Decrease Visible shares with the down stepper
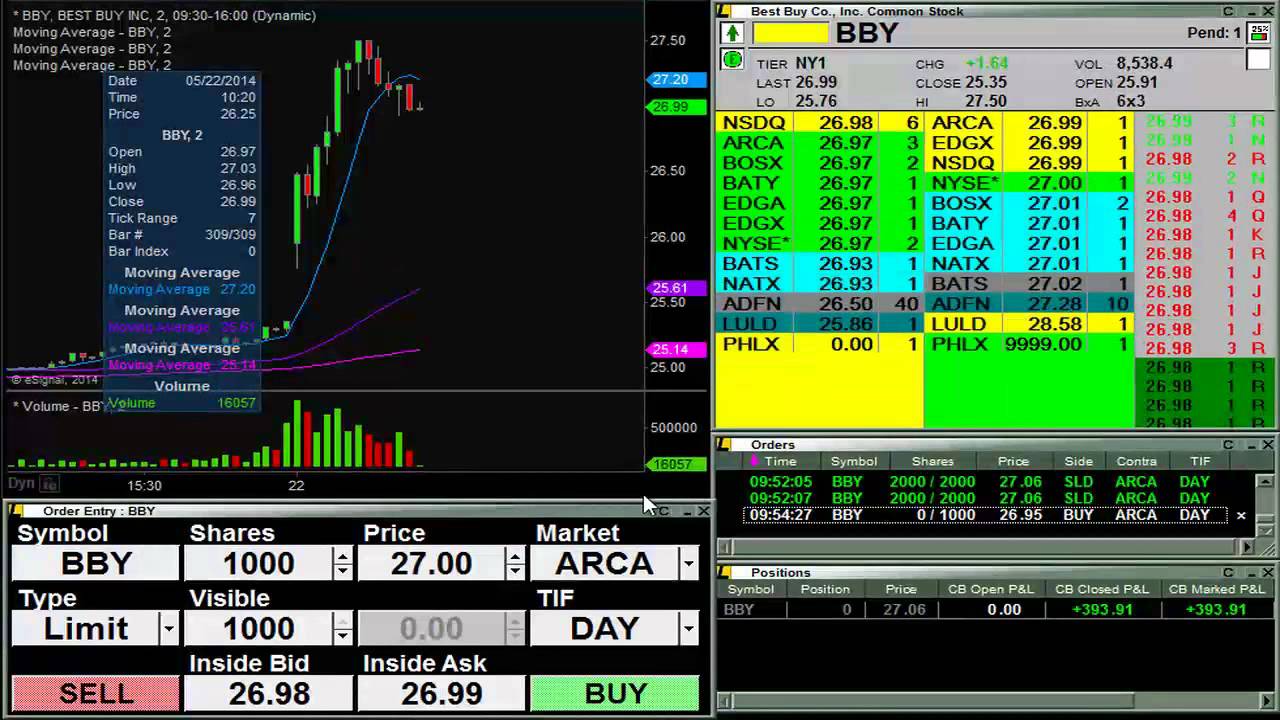Image resolution: width=1280 pixels, height=720 pixels. (343, 636)
